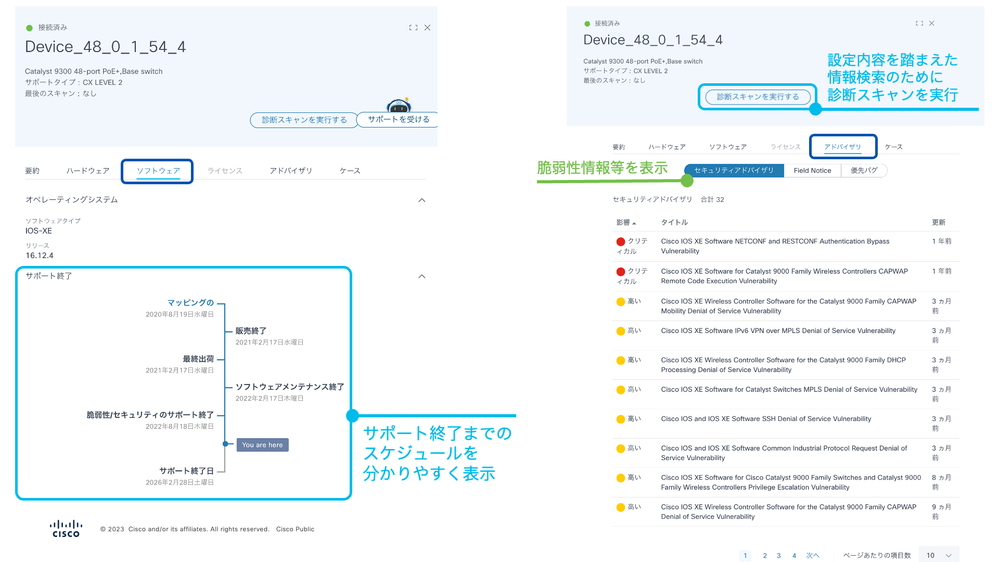Open SSH Denial of Service advisory
This screenshot has width=999, height=562.
point(766,419)
